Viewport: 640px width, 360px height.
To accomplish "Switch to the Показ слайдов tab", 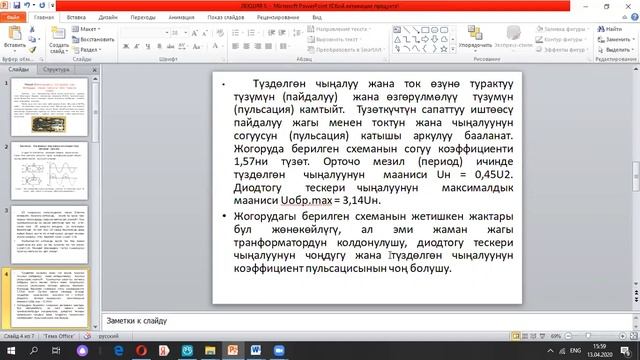I will coord(226,17).
